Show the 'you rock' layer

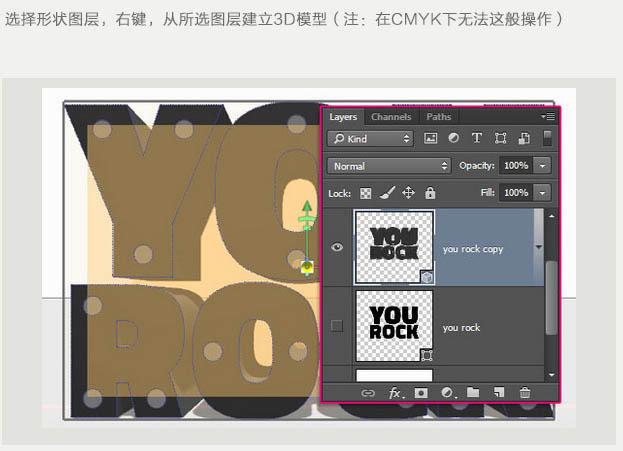click(337, 326)
